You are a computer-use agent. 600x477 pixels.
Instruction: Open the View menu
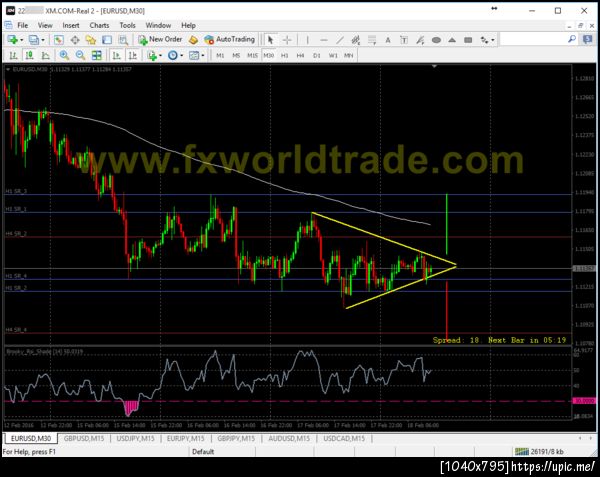tap(45, 25)
